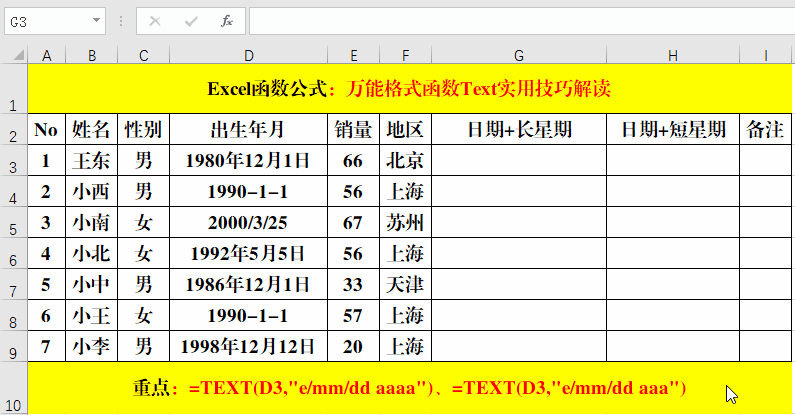Viewport: 795px width, 415px height.
Task: Click the date cell '1980年12月1日'
Action: [x=248, y=160]
